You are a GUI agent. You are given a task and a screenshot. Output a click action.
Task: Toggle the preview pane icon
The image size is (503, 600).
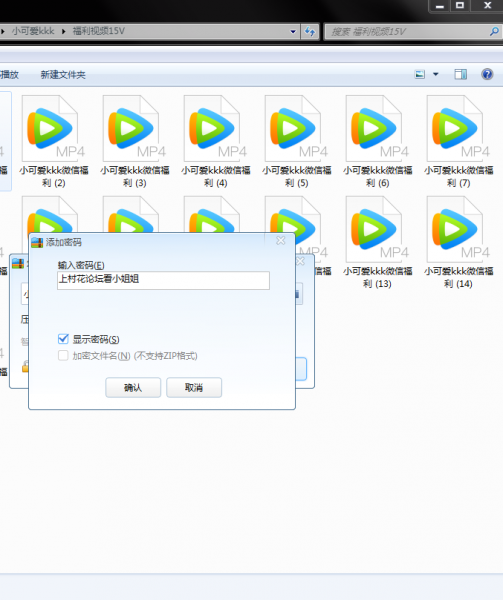pyautogui.click(x=461, y=74)
